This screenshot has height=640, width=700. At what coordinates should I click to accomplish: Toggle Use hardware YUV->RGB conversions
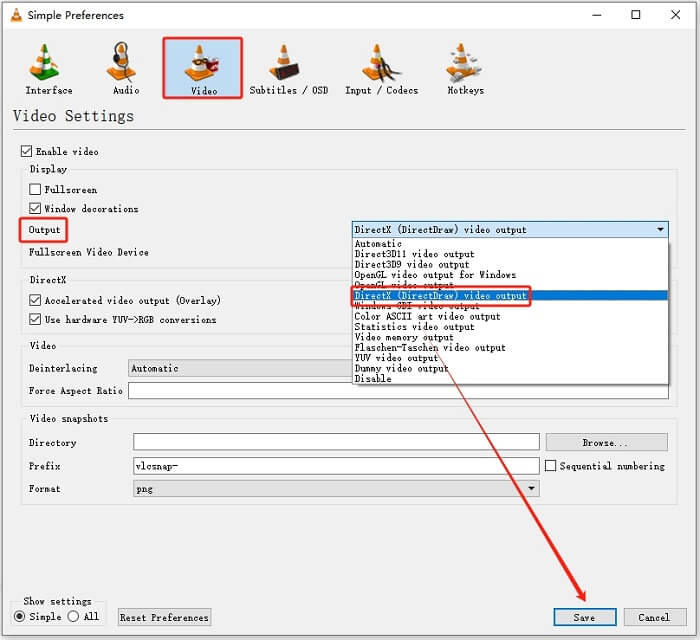pos(35,320)
